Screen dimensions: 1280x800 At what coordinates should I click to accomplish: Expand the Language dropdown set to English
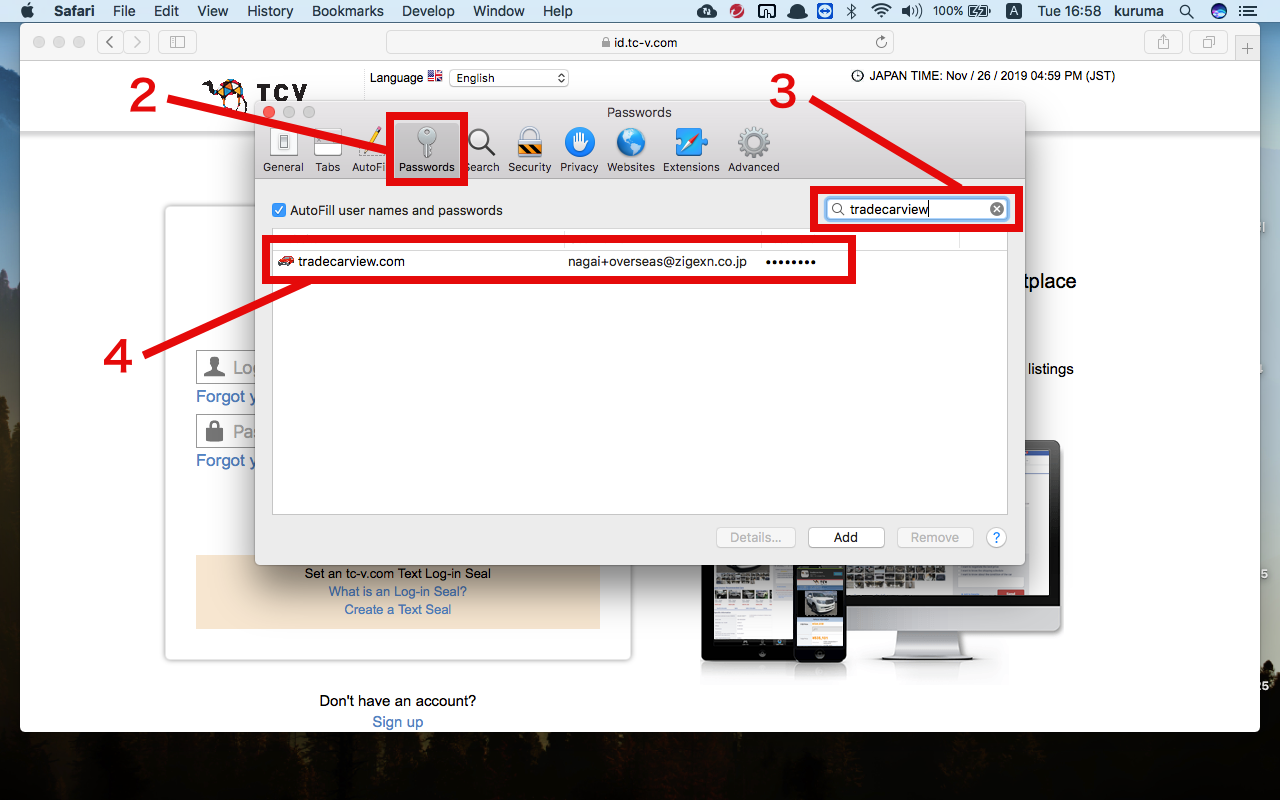pyautogui.click(x=509, y=78)
